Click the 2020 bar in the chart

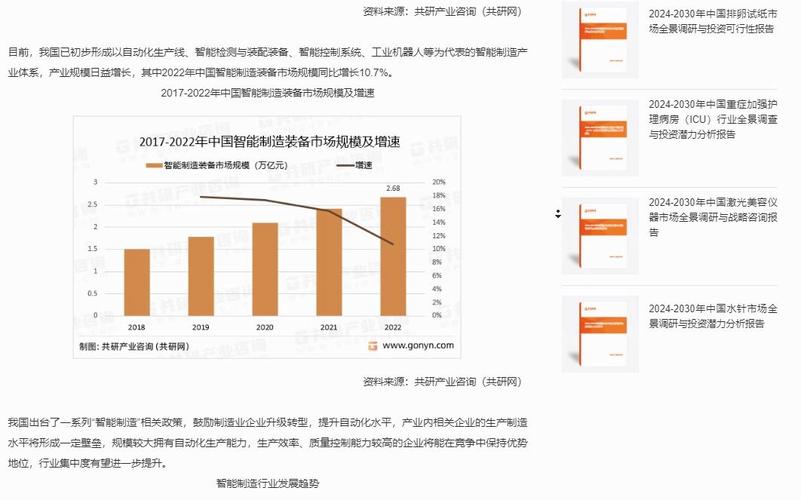(265, 267)
